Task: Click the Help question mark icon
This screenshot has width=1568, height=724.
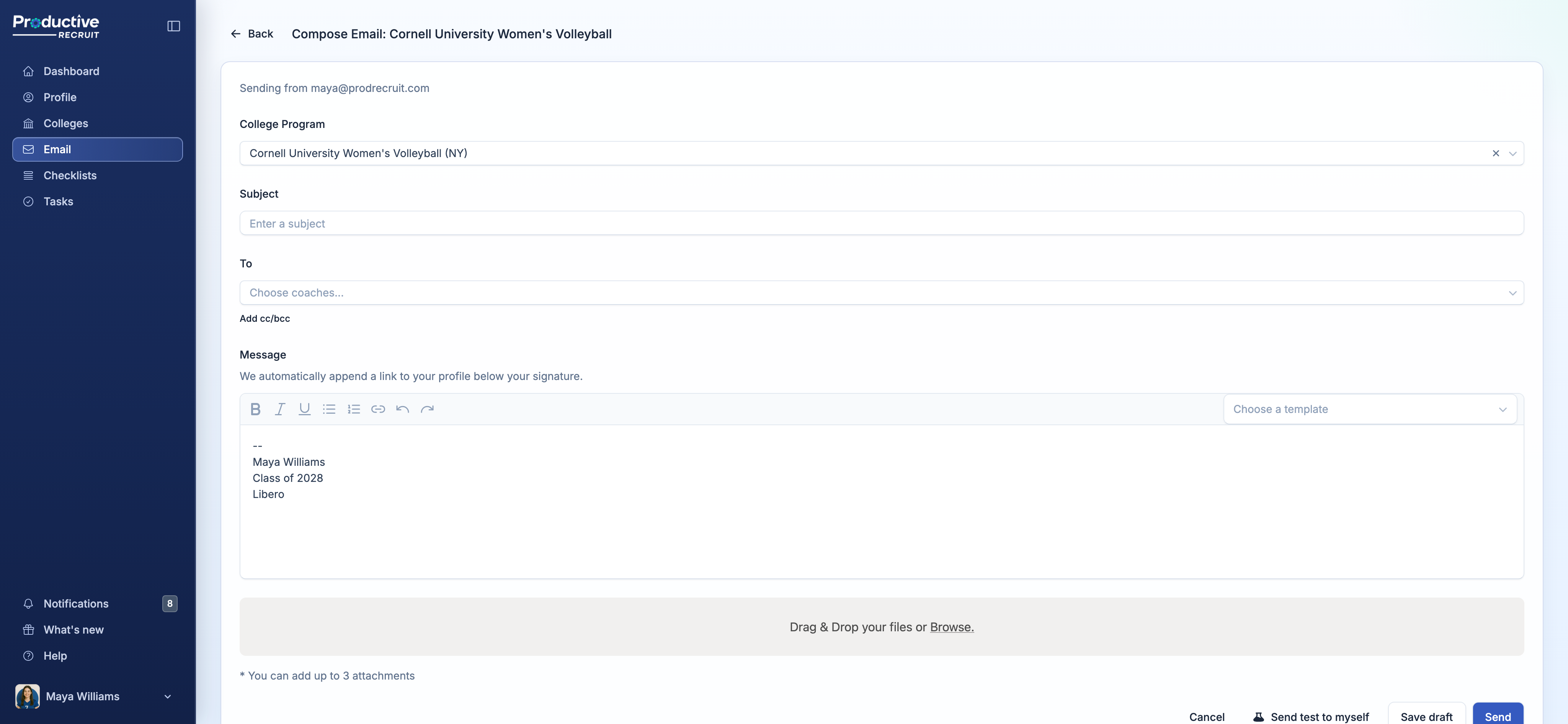Action: click(x=28, y=656)
